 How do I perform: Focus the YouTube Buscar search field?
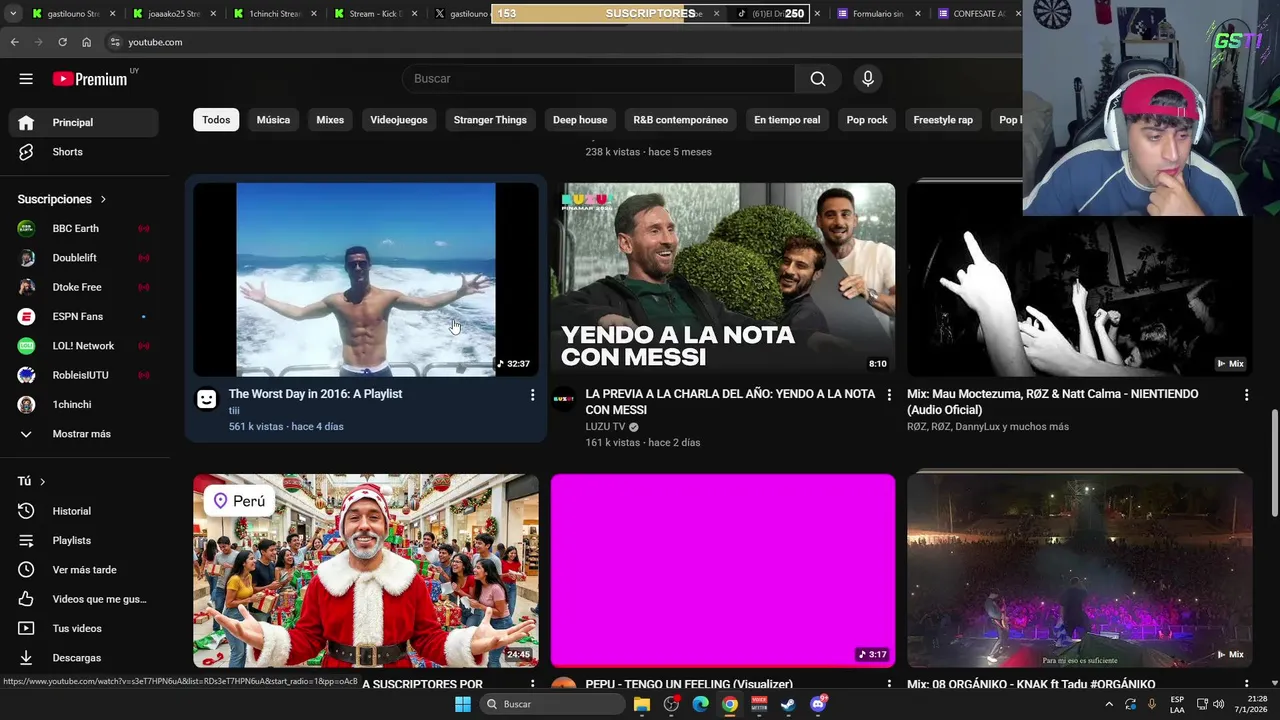pyautogui.click(x=598, y=79)
